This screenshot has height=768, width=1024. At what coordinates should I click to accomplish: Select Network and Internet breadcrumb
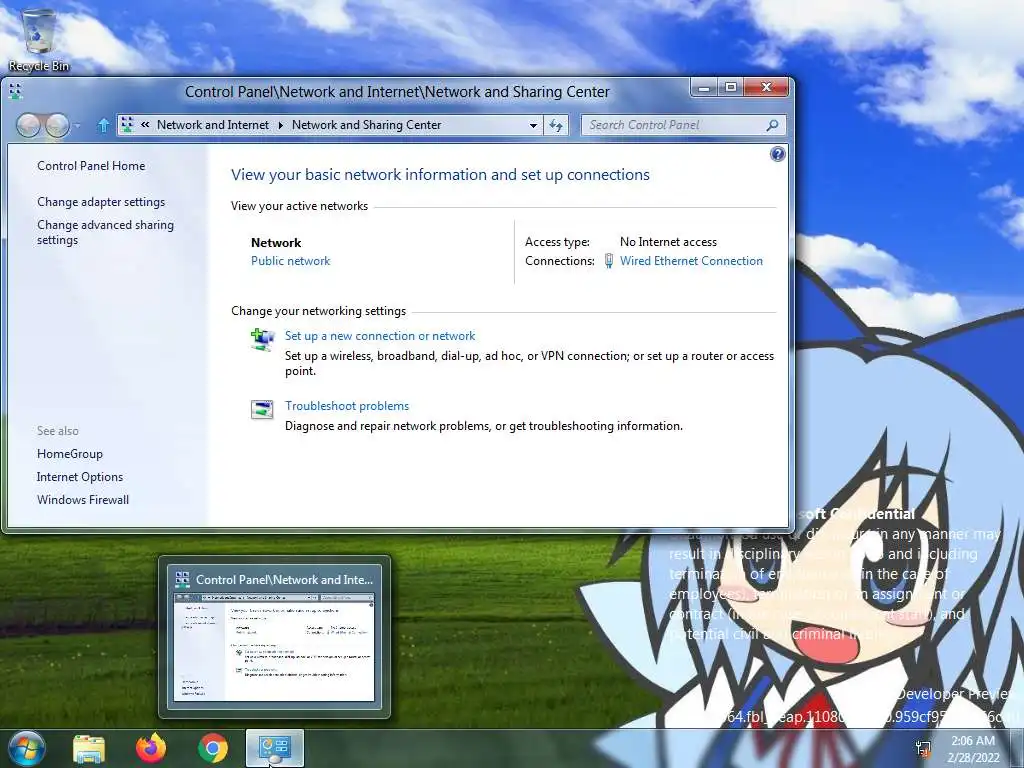pyautogui.click(x=213, y=125)
